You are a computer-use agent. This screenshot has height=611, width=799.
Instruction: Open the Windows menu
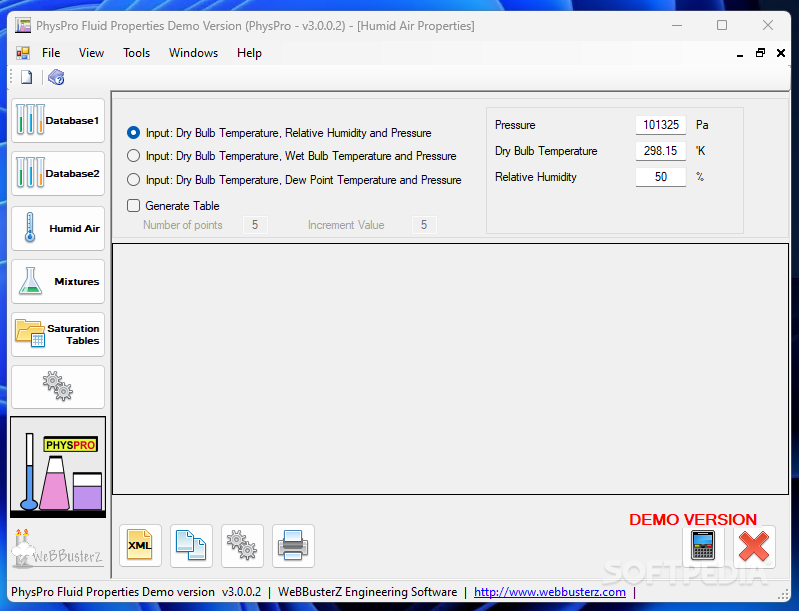pos(194,53)
